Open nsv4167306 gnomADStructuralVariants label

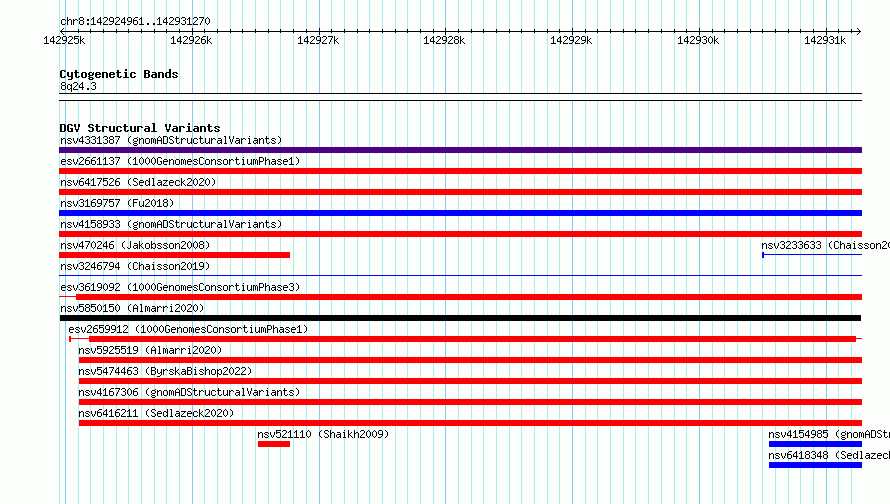(189, 392)
